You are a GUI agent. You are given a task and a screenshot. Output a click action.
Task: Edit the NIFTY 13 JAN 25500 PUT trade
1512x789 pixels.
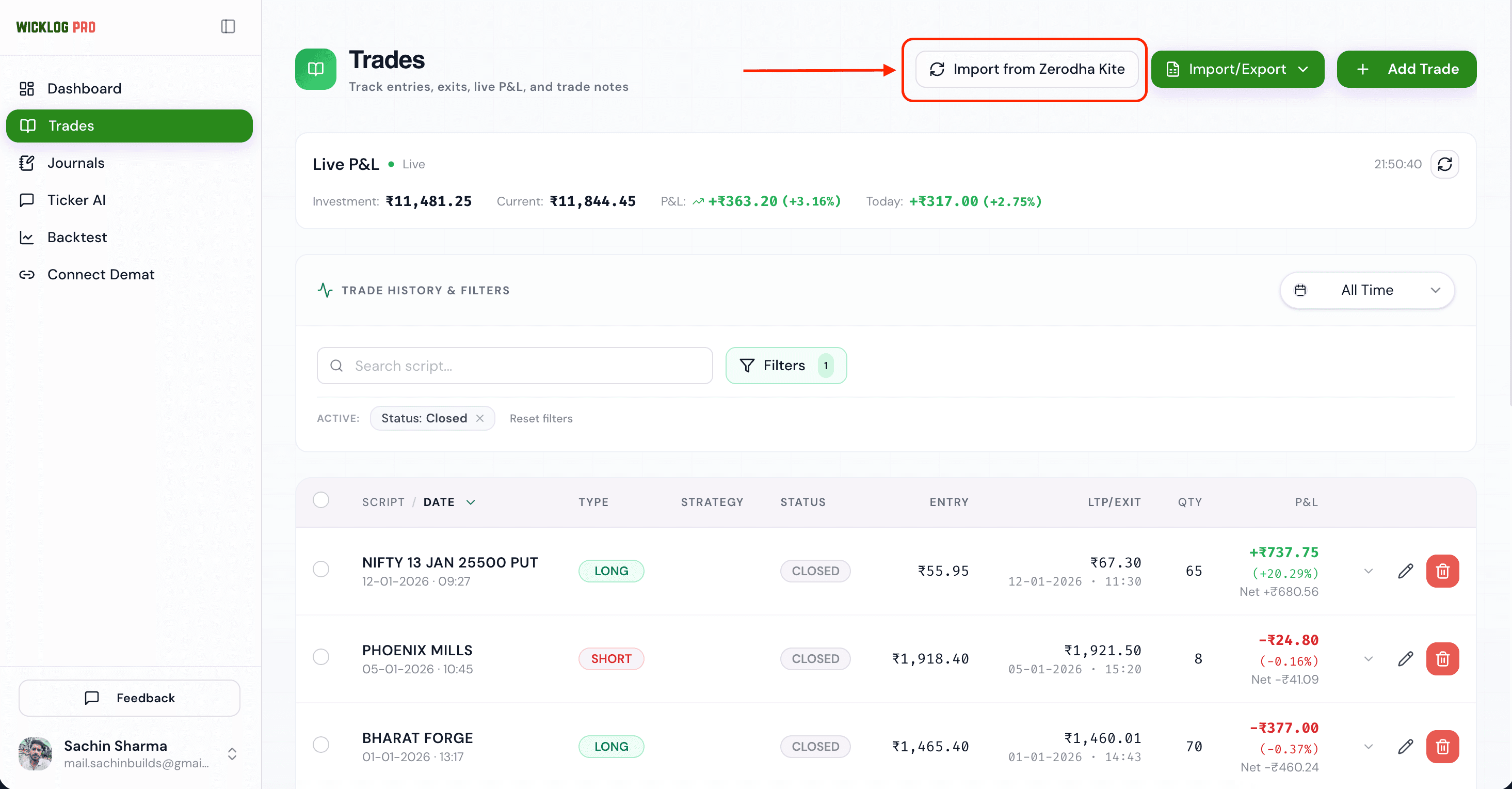pyautogui.click(x=1405, y=571)
